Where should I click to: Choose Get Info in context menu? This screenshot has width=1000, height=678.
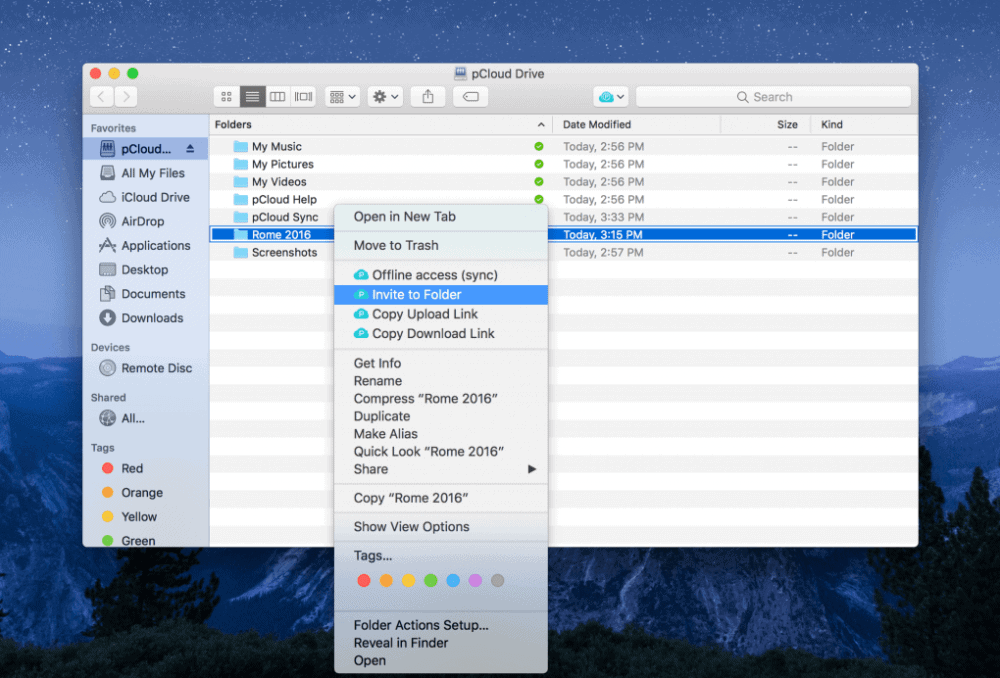(x=441, y=363)
